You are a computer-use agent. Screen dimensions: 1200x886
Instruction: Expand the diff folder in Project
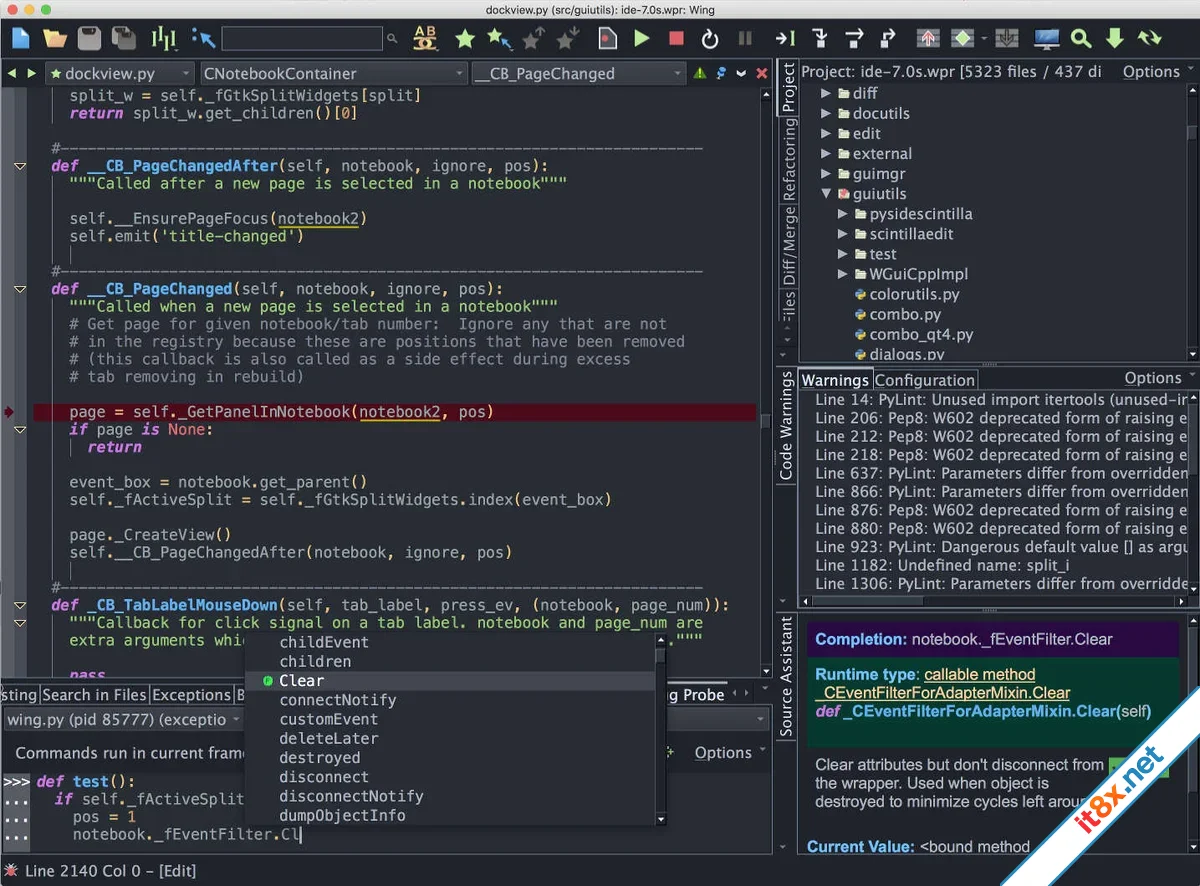[826, 93]
